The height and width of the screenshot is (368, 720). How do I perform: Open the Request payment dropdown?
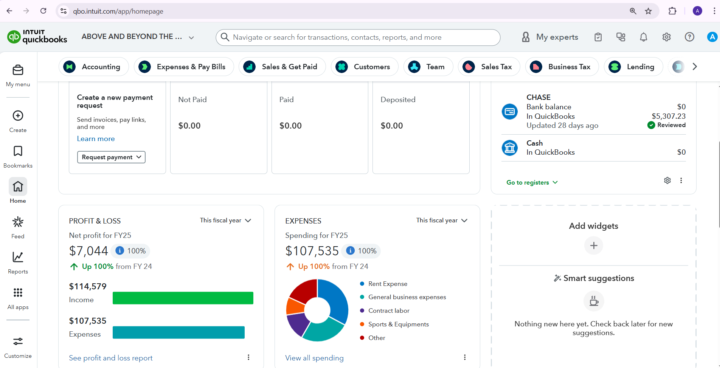111,157
